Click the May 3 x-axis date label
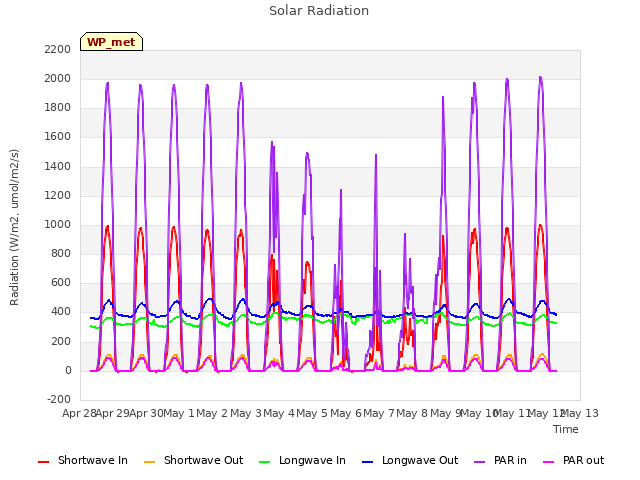The height and width of the screenshot is (480, 640). click(x=246, y=413)
